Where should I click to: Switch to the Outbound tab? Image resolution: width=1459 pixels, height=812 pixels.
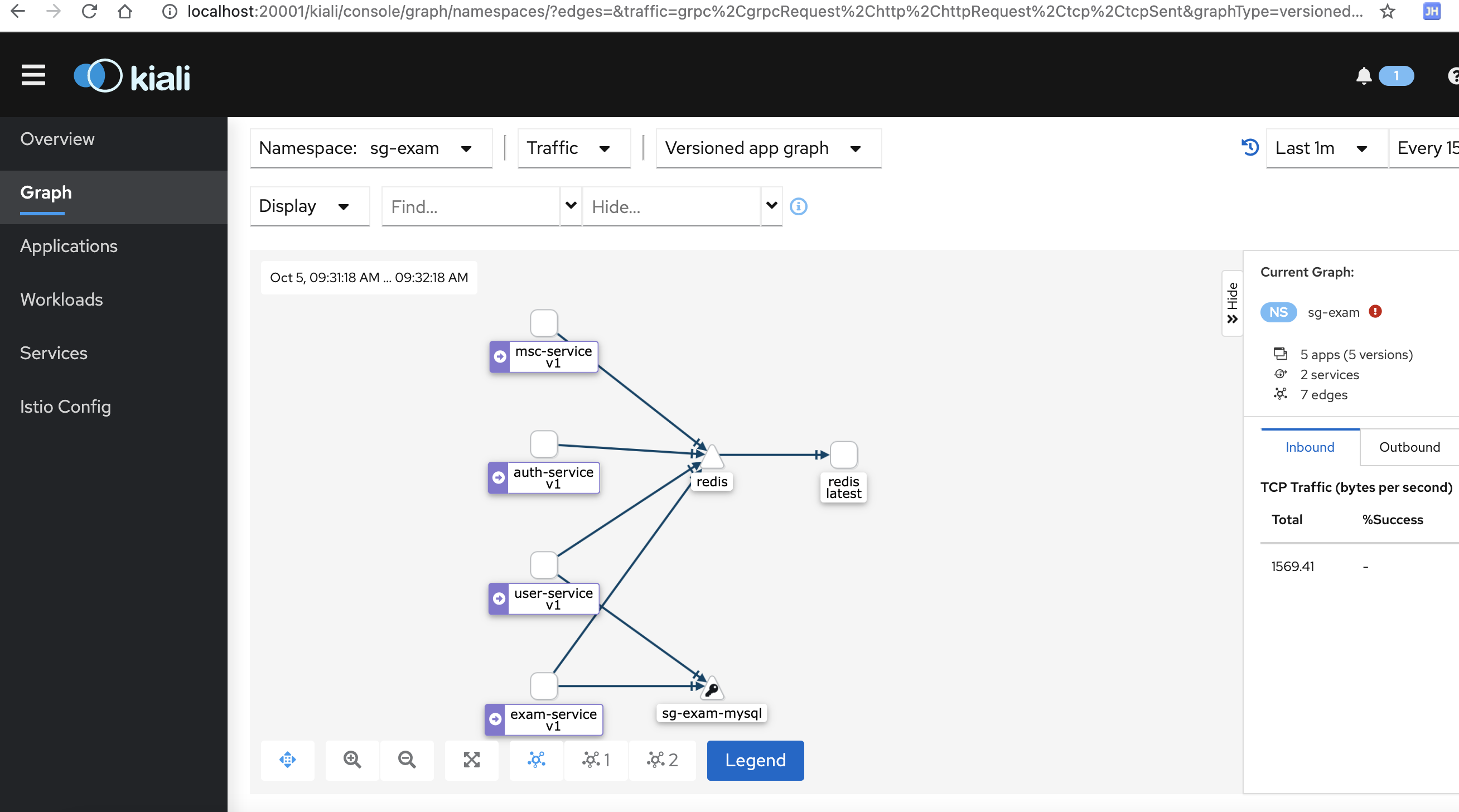[1409, 447]
